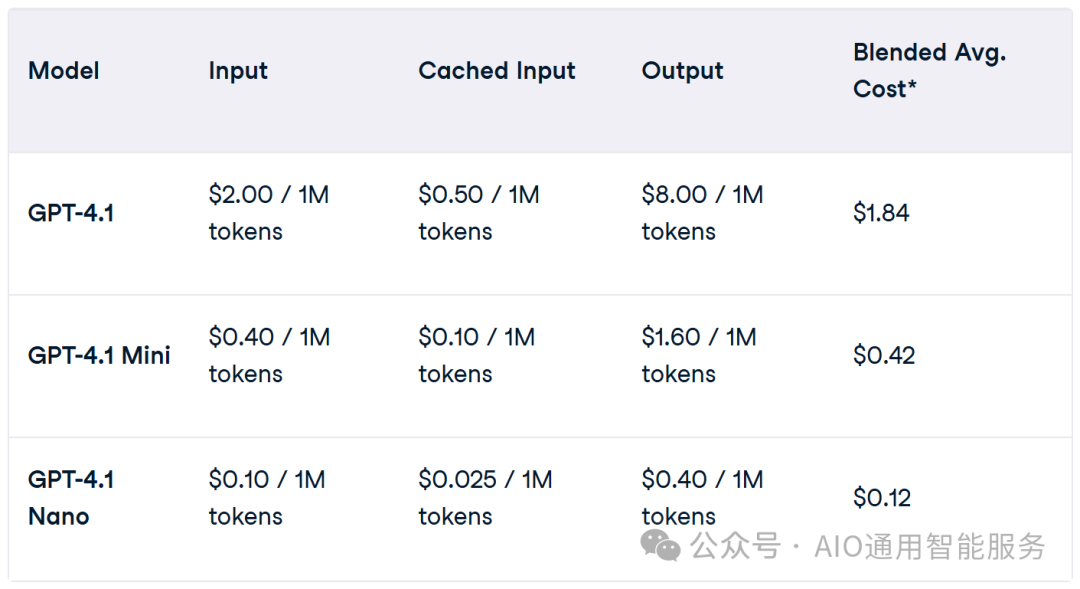Select GPT-4.1 Mini's $0.10 cached input price
This screenshot has width=1080, height=589.
coord(477,355)
